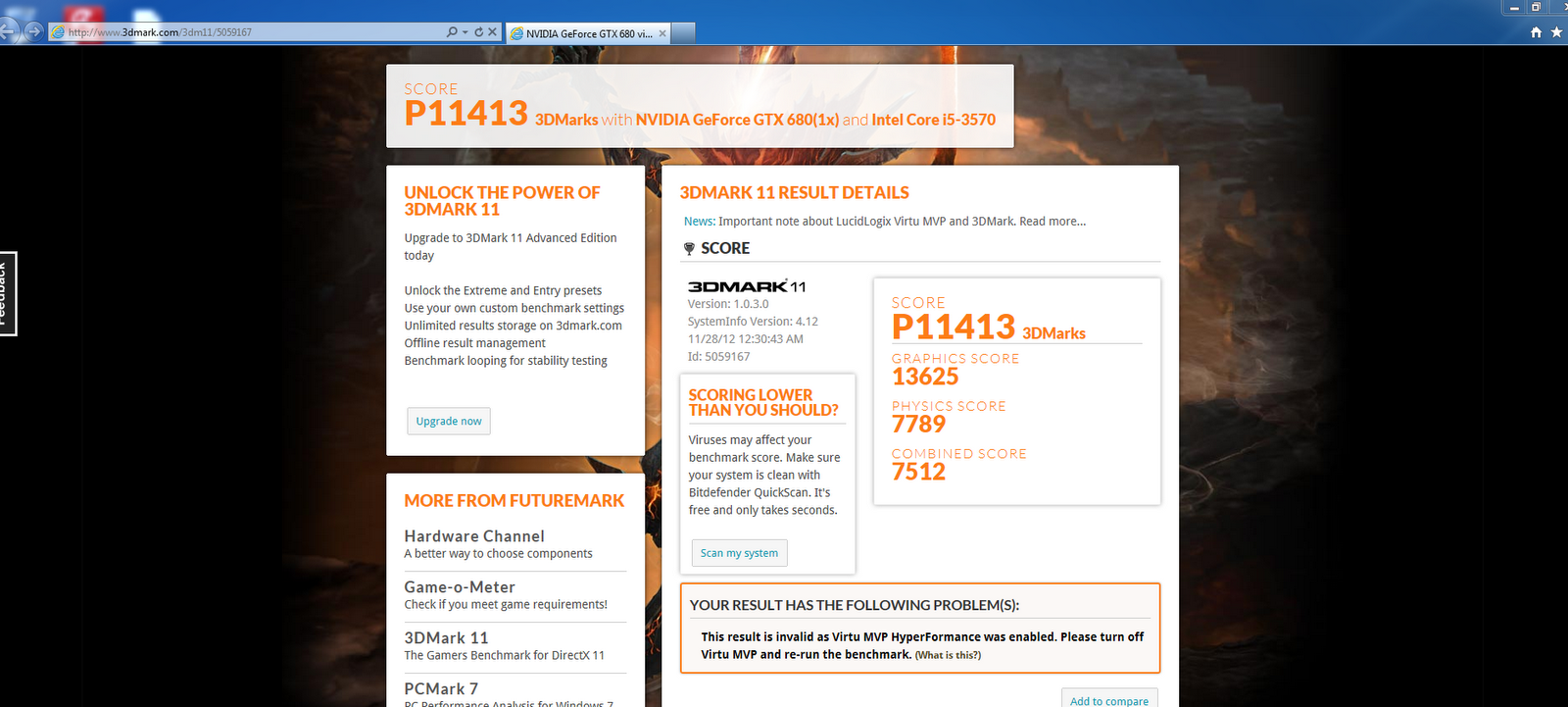
Task: Click 'Offline result management' text
Action: click(474, 343)
